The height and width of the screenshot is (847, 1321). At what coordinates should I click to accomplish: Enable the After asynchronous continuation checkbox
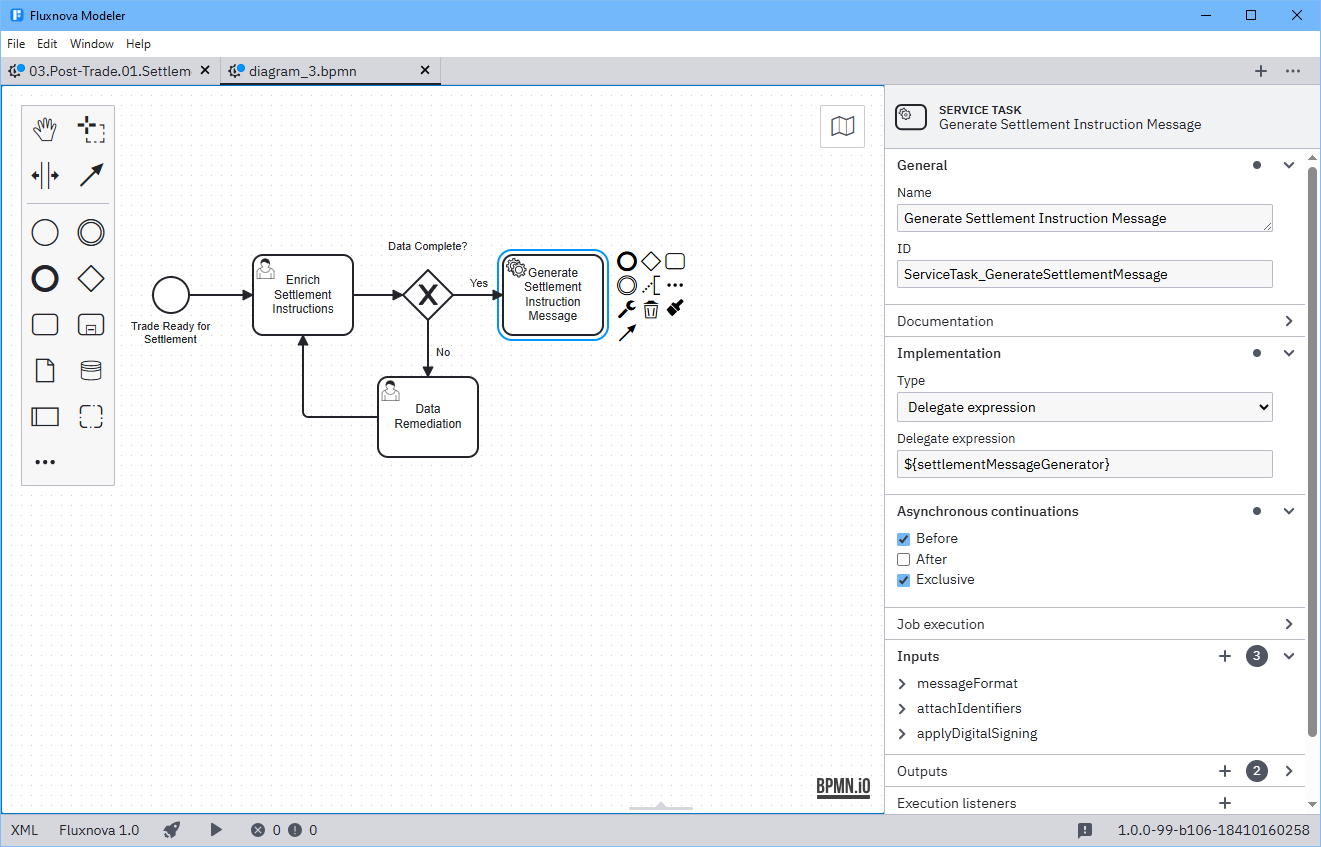(x=904, y=560)
